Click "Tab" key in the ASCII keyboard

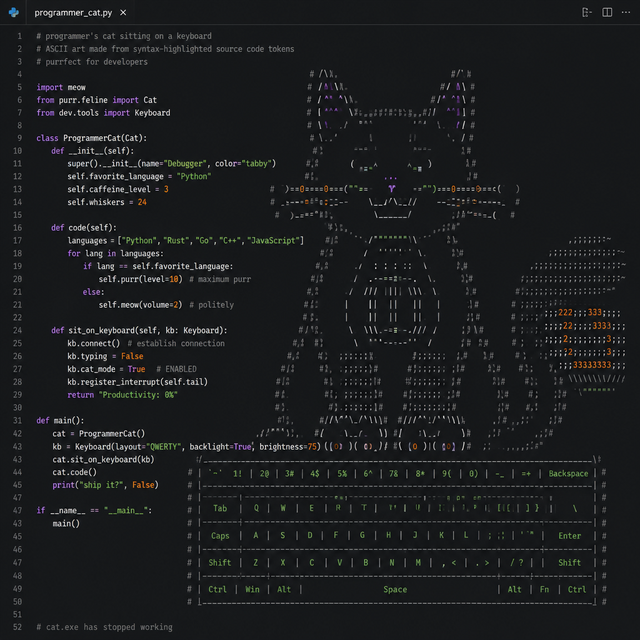pyautogui.click(x=220, y=509)
